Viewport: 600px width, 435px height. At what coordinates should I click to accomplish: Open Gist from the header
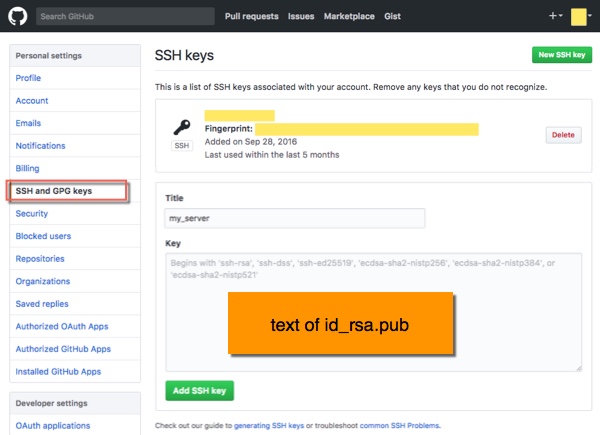tap(392, 16)
